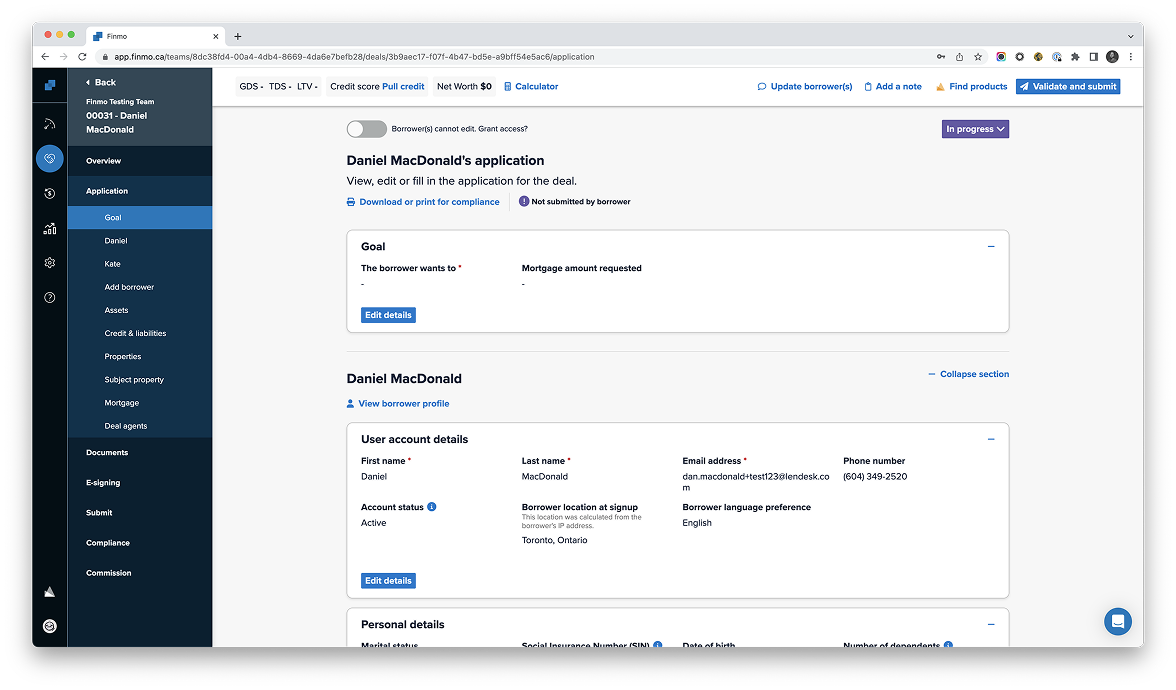
Task: Collapse the Goal card
Action: 991,247
